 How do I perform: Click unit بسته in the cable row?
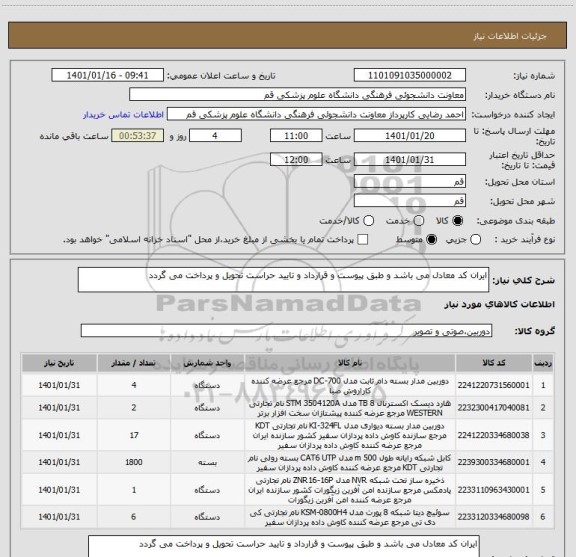pyautogui.click(x=207, y=462)
